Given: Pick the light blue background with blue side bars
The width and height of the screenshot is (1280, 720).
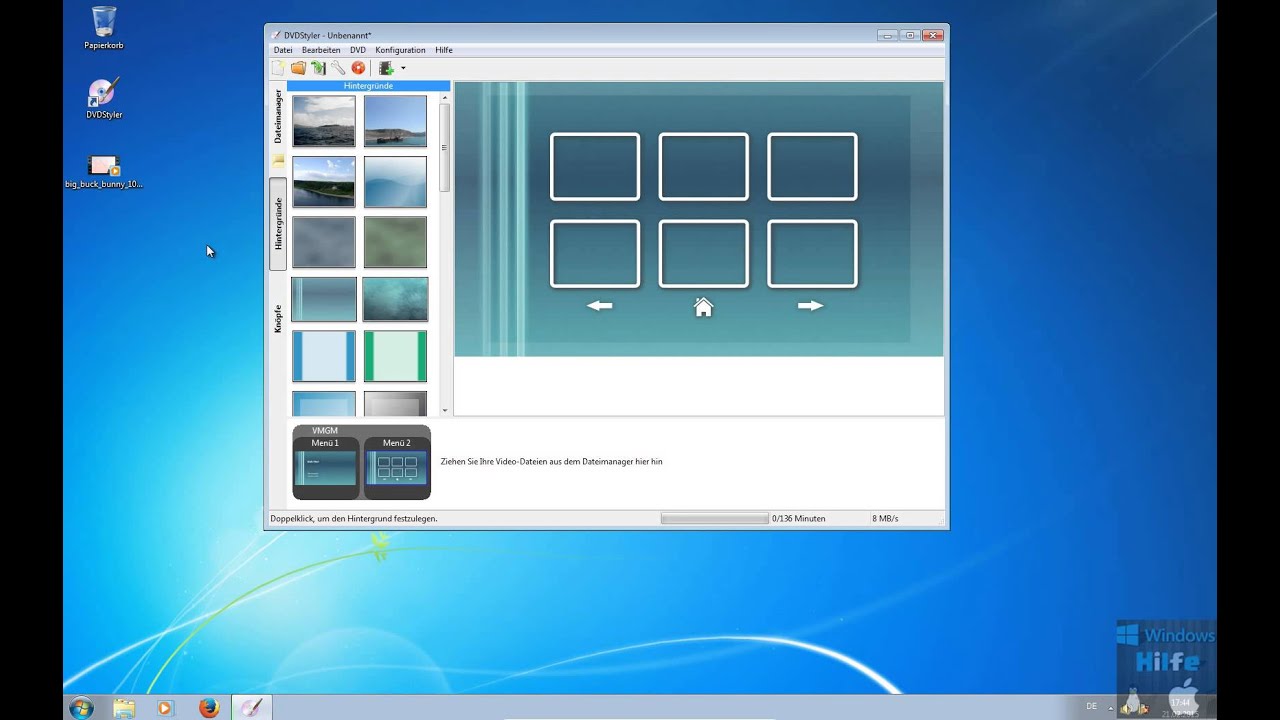Looking at the screenshot, I should point(324,356).
